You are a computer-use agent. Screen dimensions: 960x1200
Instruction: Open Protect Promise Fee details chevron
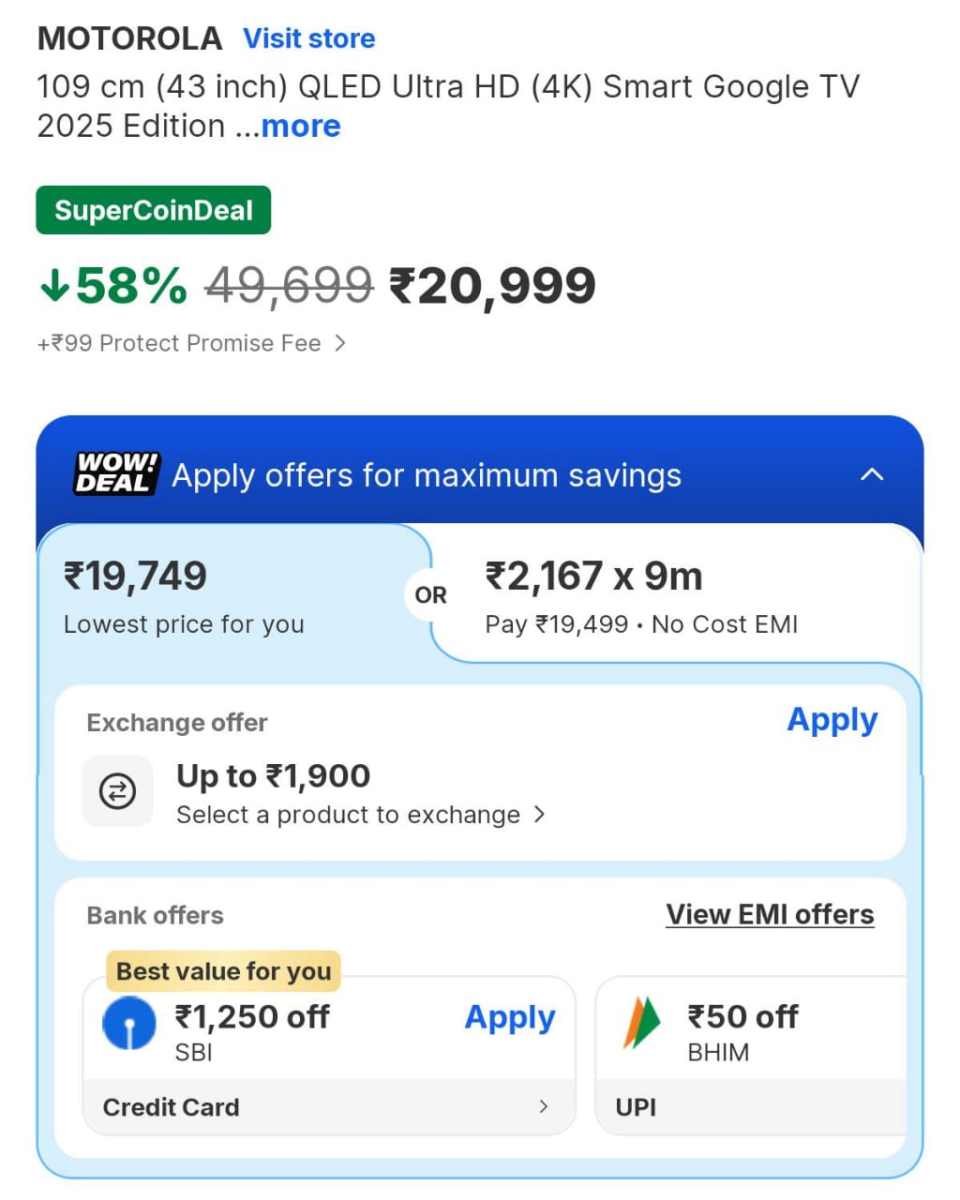[x=340, y=343]
